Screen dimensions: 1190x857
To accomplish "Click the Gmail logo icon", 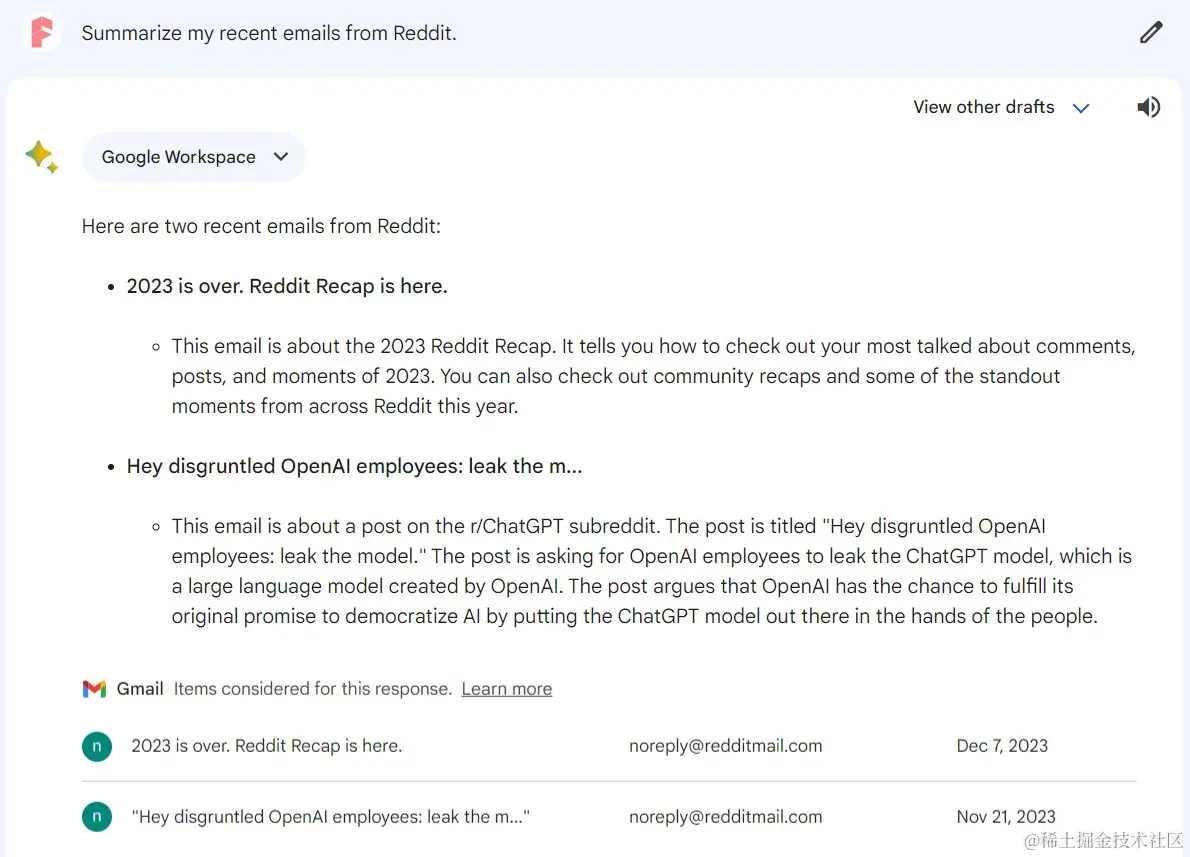I will [94, 688].
